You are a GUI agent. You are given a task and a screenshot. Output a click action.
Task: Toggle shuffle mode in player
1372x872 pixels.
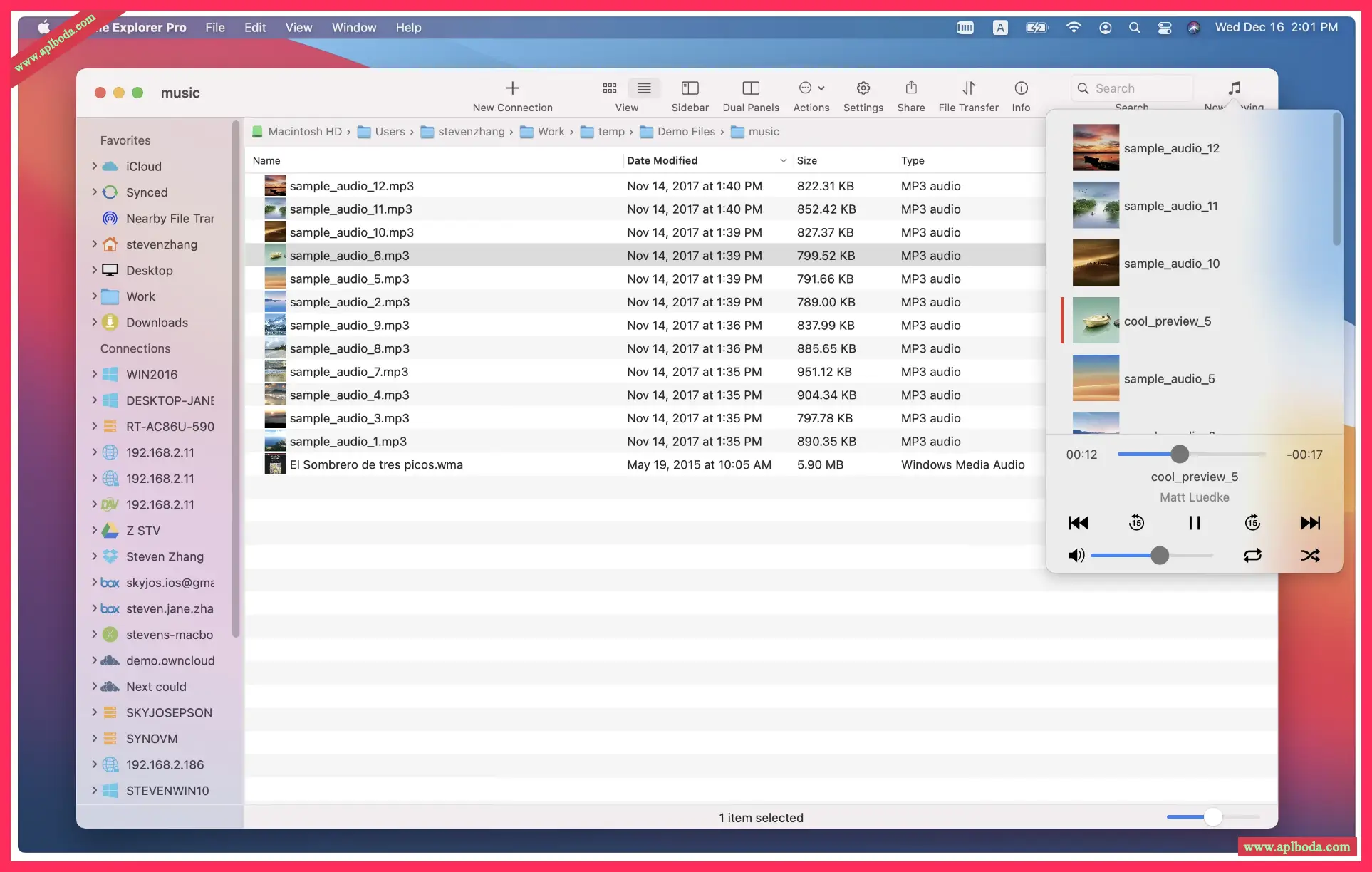1310,555
